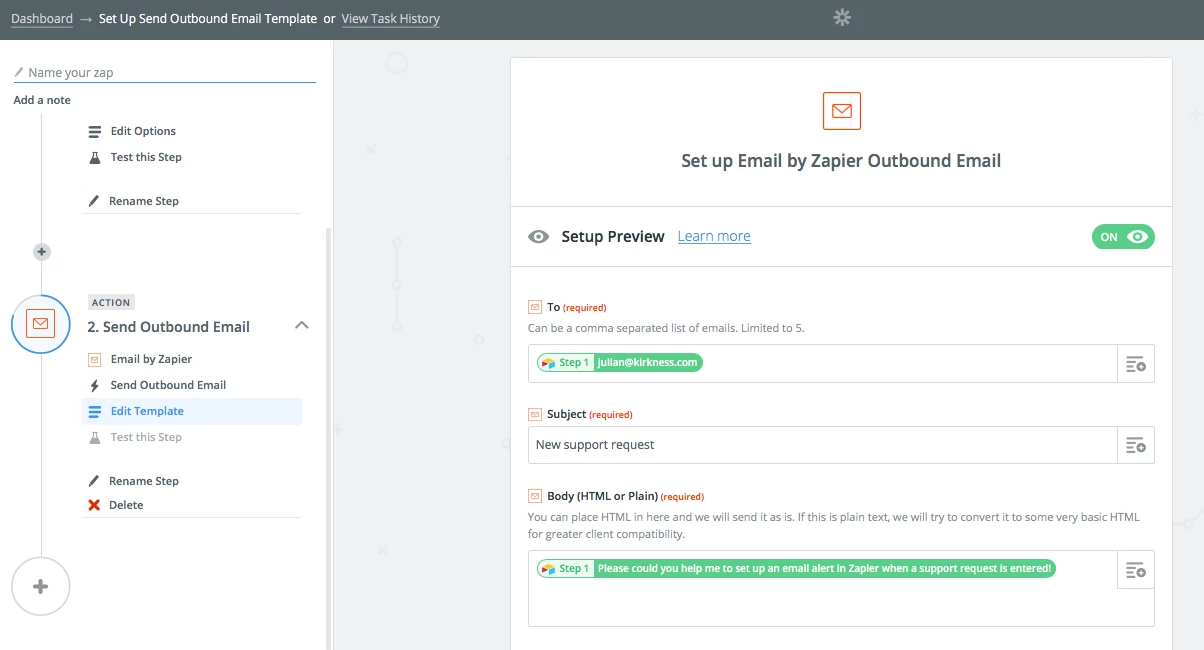Click the 2. Send Outbound Email heading
1204x650 pixels.
[169, 327]
